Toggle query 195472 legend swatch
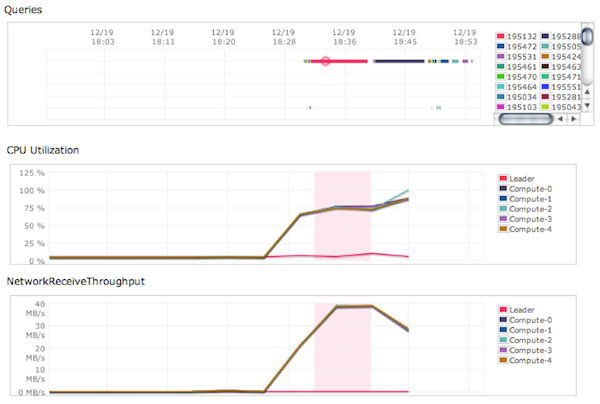 tap(501, 47)
